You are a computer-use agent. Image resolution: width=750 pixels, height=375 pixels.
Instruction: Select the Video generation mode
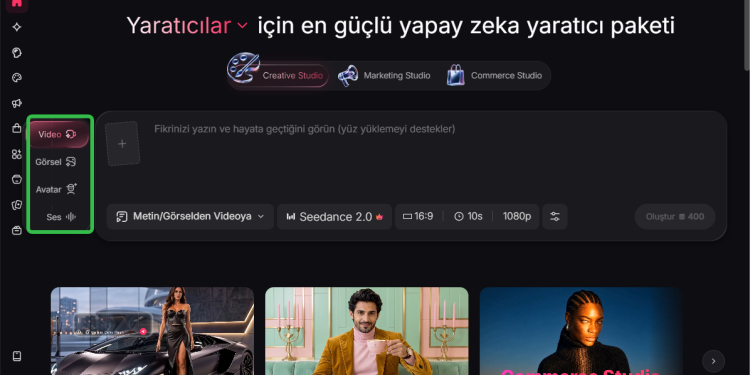(57, 134)
